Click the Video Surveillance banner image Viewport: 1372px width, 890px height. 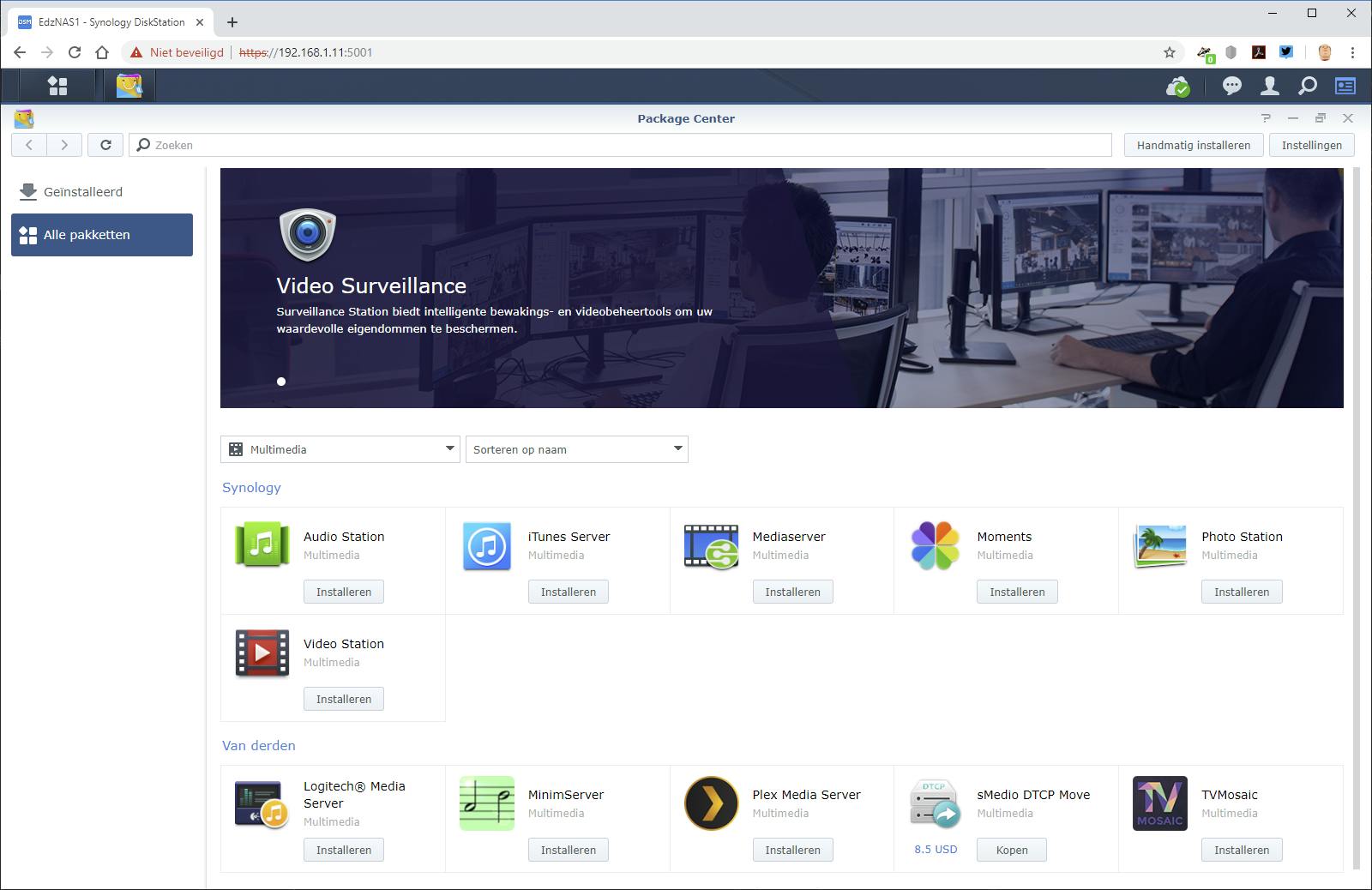tap(782, 288)
